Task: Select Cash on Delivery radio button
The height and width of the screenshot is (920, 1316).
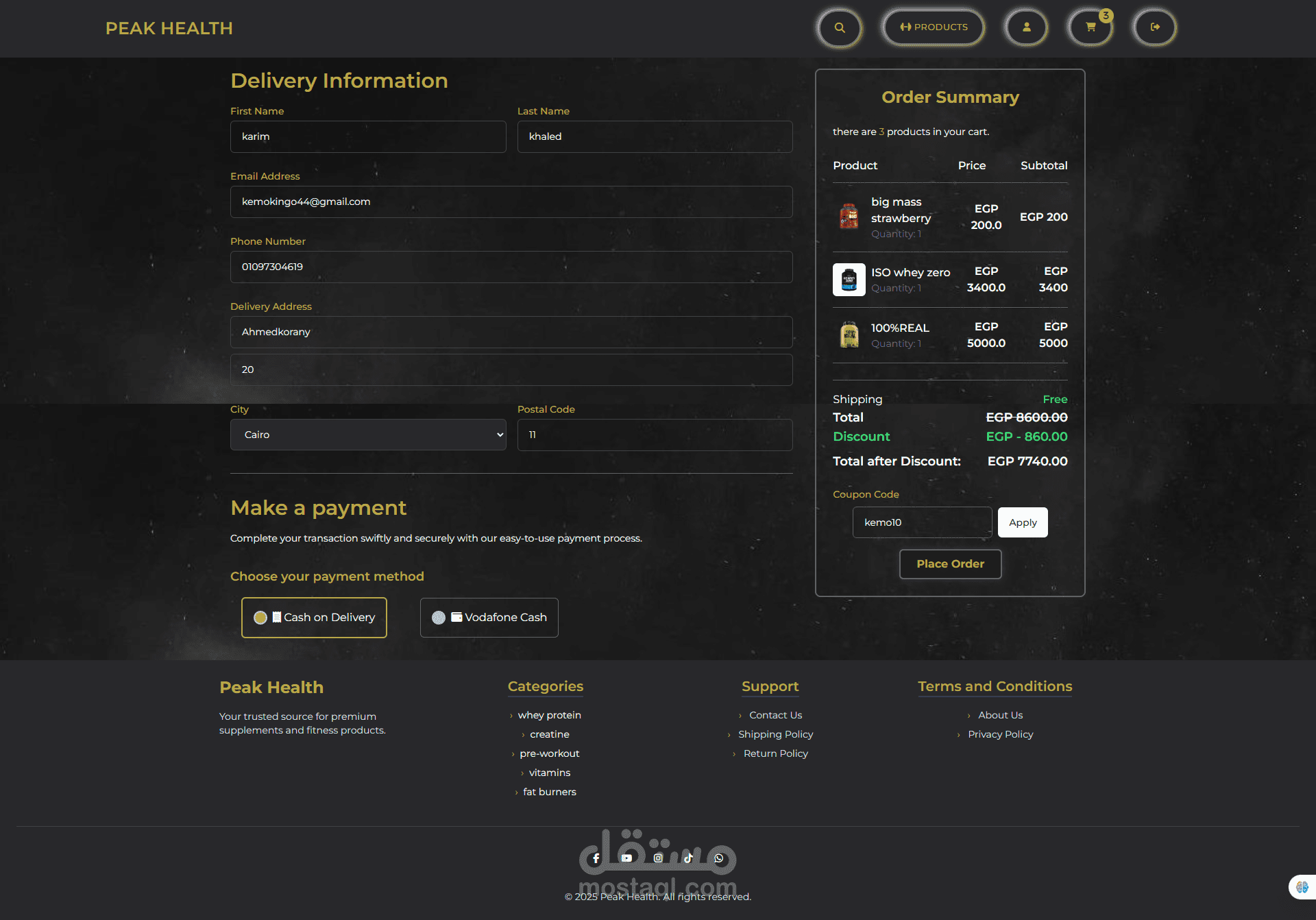Action: [x=260, y=618]
